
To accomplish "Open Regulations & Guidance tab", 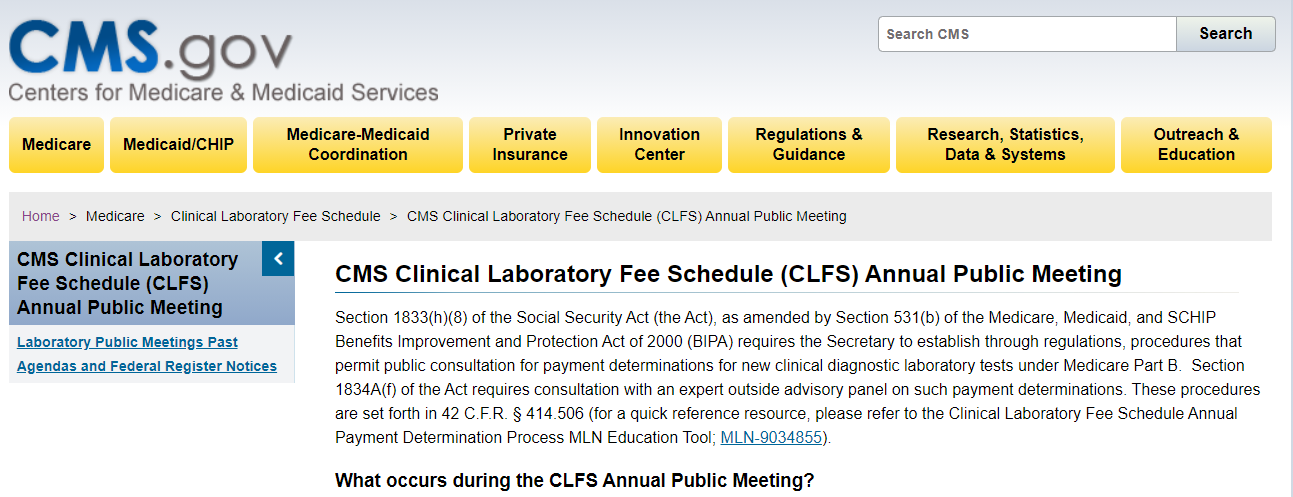I will (x=808, y=145).
